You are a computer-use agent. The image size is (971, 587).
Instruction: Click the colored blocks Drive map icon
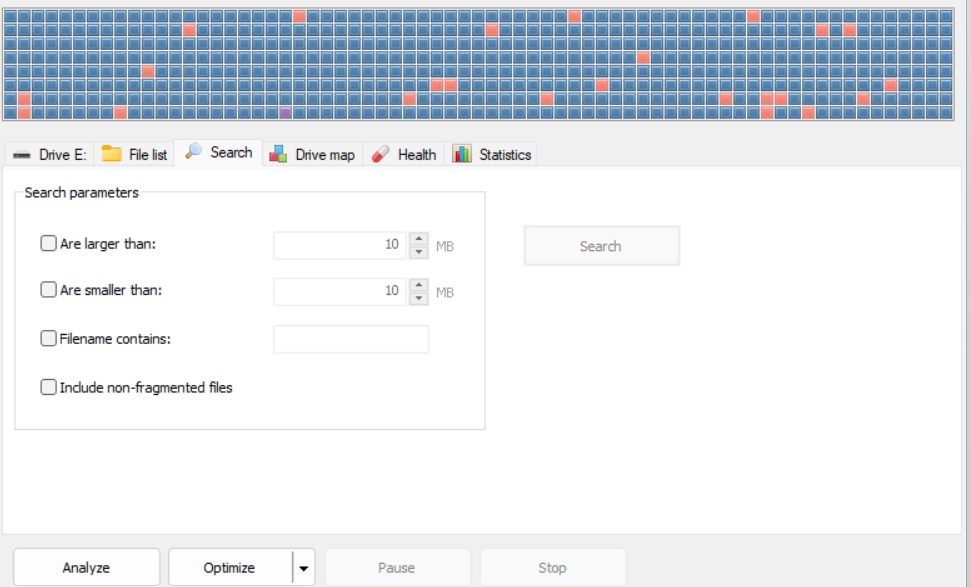pyautogui.click(x=278, y=154)
